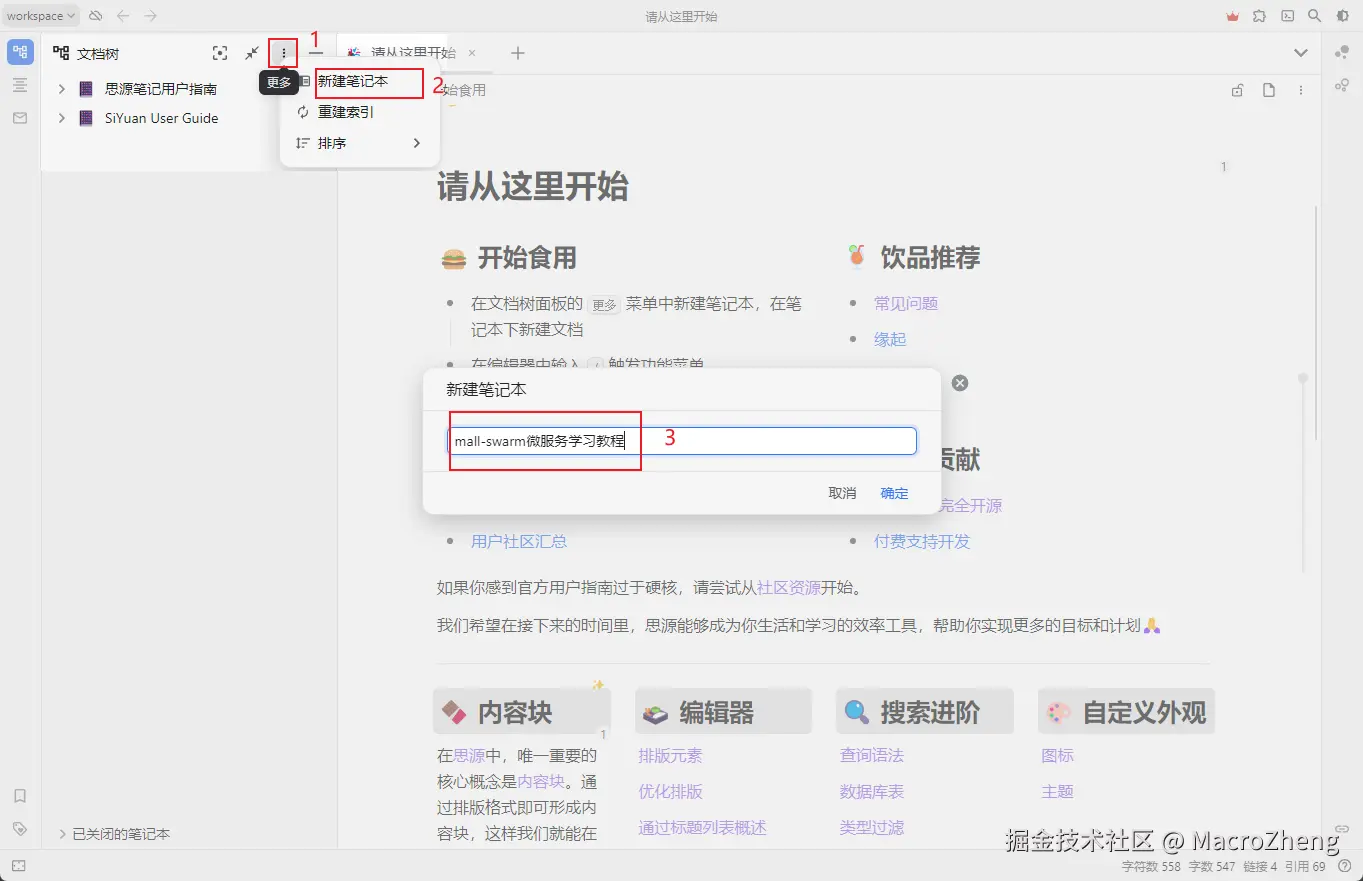Open the tags panel in left dock
Viewport: 1363px width, 881px height.
(20, 829)
